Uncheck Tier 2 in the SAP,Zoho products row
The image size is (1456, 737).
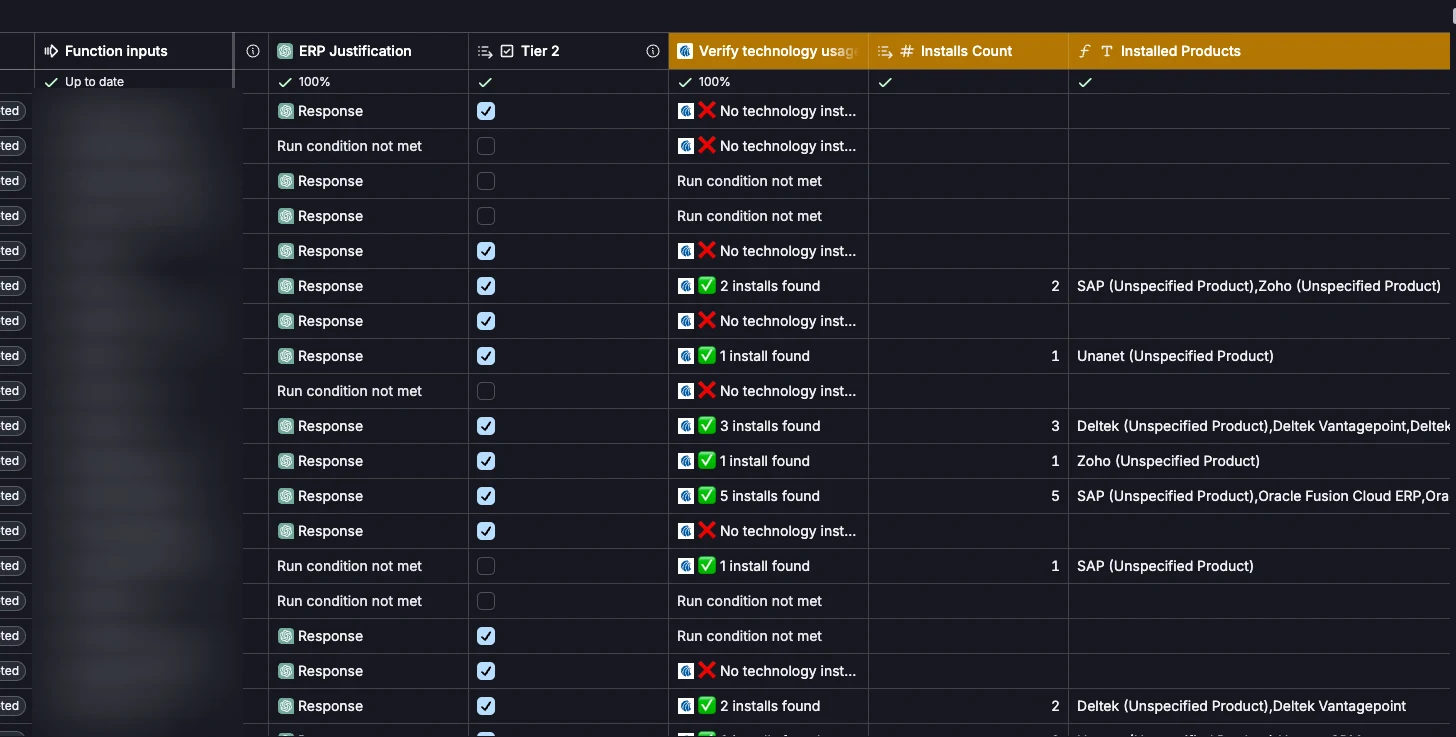tap(486, 286)
